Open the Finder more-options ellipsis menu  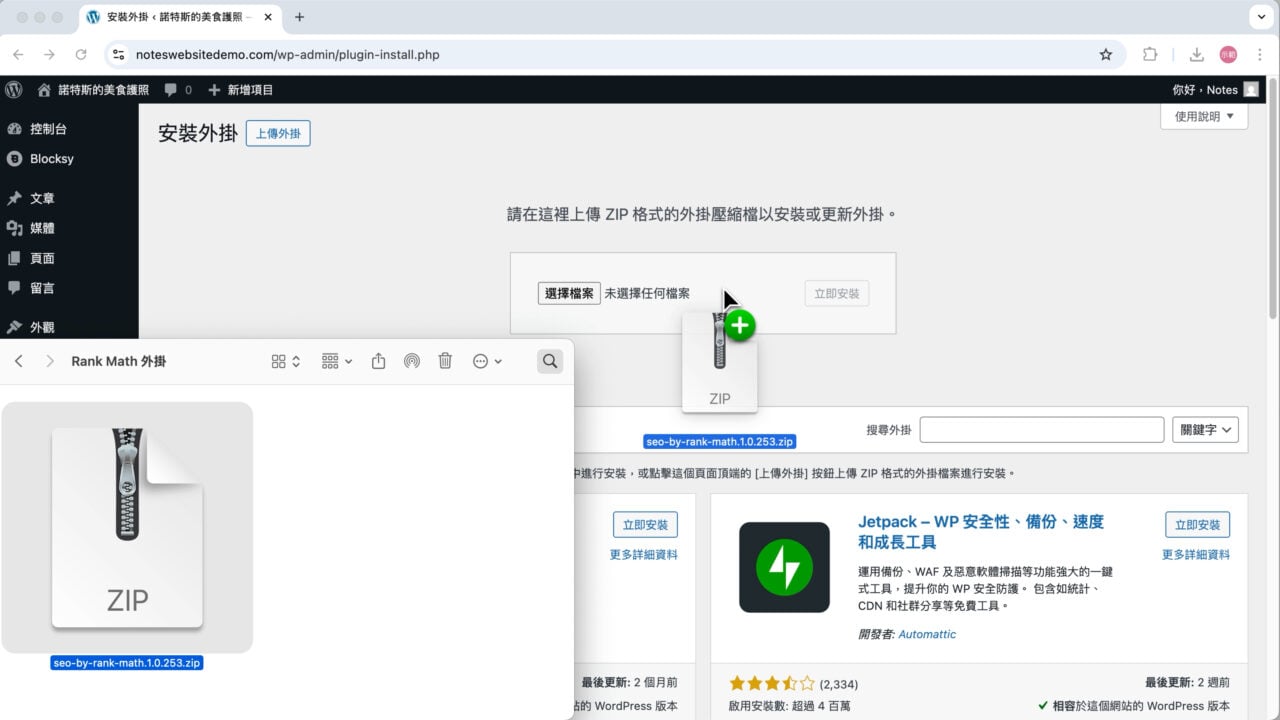pos(481,361)
